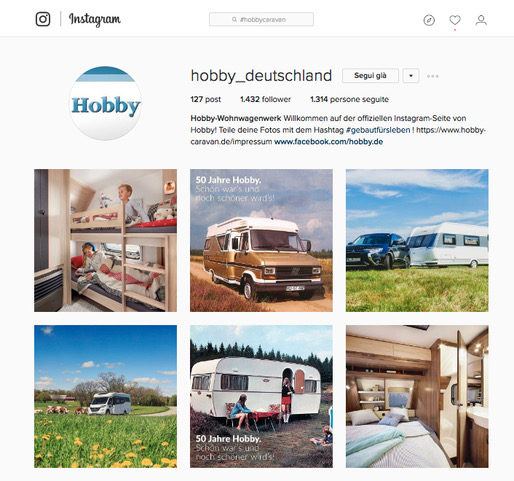Open the 1.432 follower list
The width and height of the screenshot is (514, 481).
[x=265, y=99]
